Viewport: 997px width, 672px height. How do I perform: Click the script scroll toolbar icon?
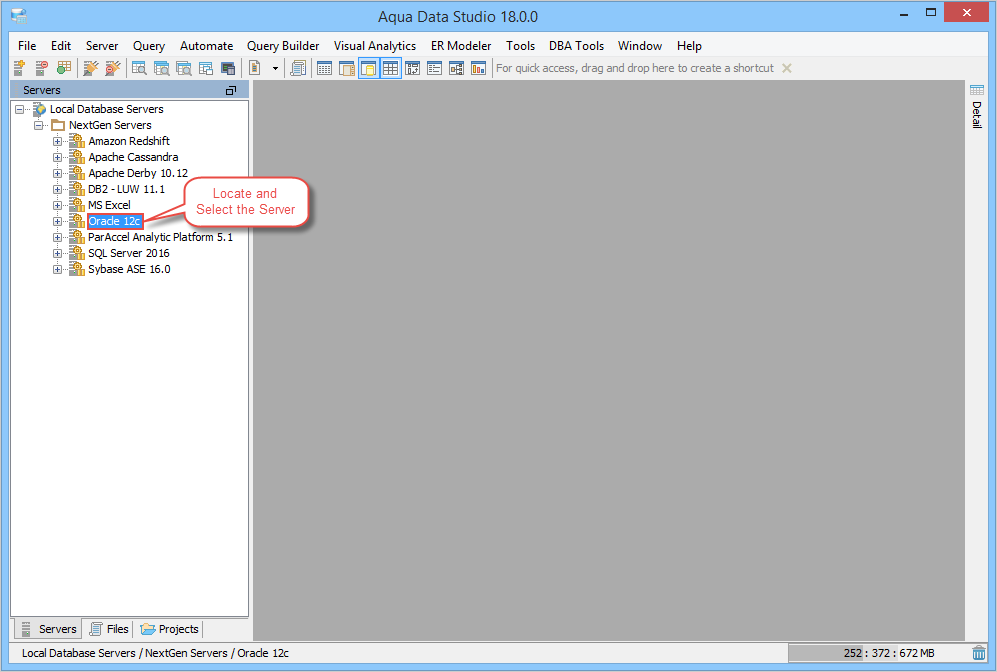298,68
